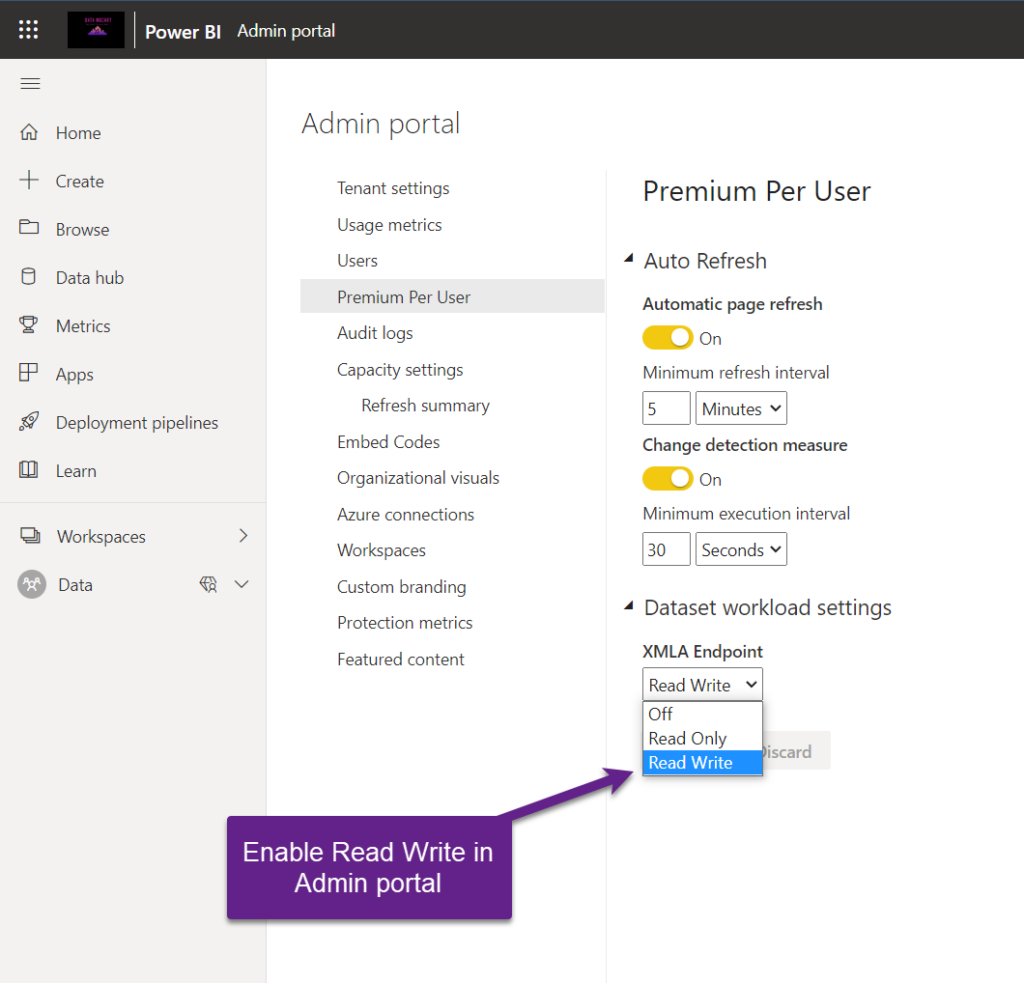Image resolution: width=1024 pixels, height=983 pixels.
Task: Click the Discard button
Action: tap(796, 751)
